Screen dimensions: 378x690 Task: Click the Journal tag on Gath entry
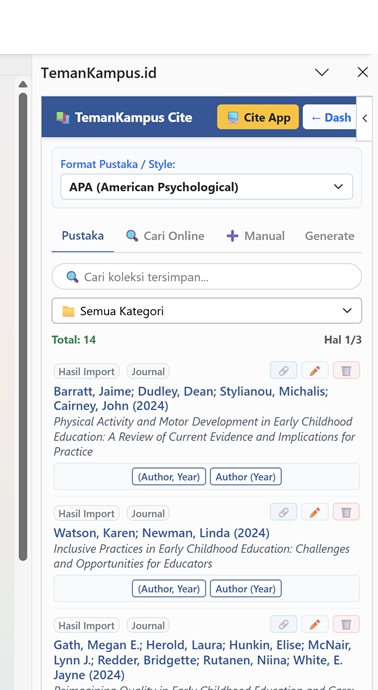tap(148, 625)
